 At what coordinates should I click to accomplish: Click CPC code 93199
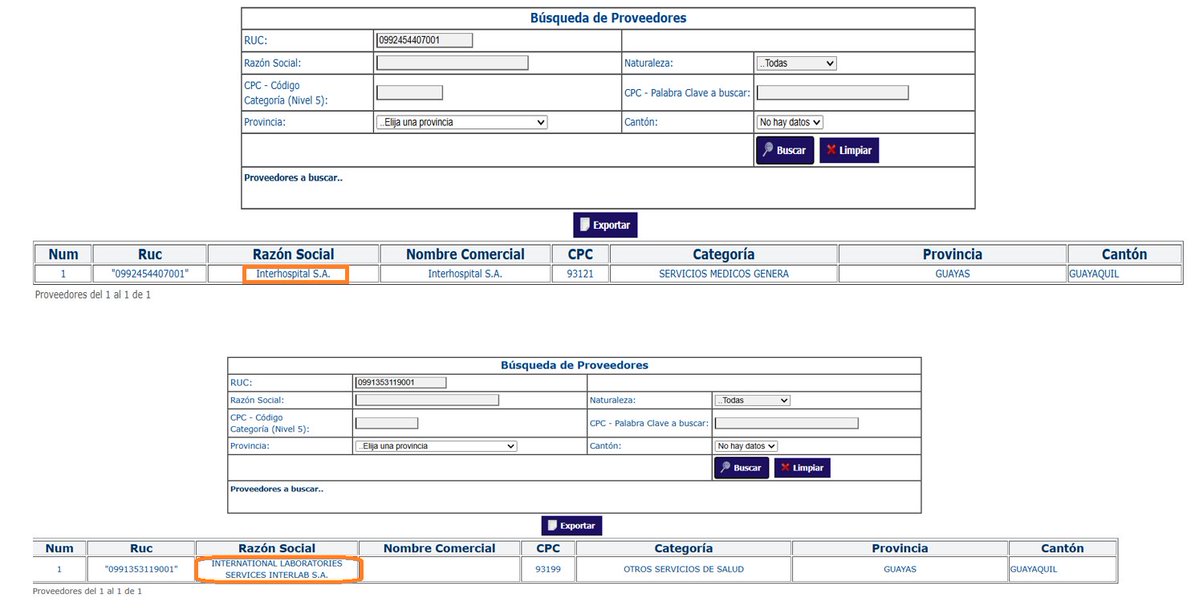pos(548,569)
